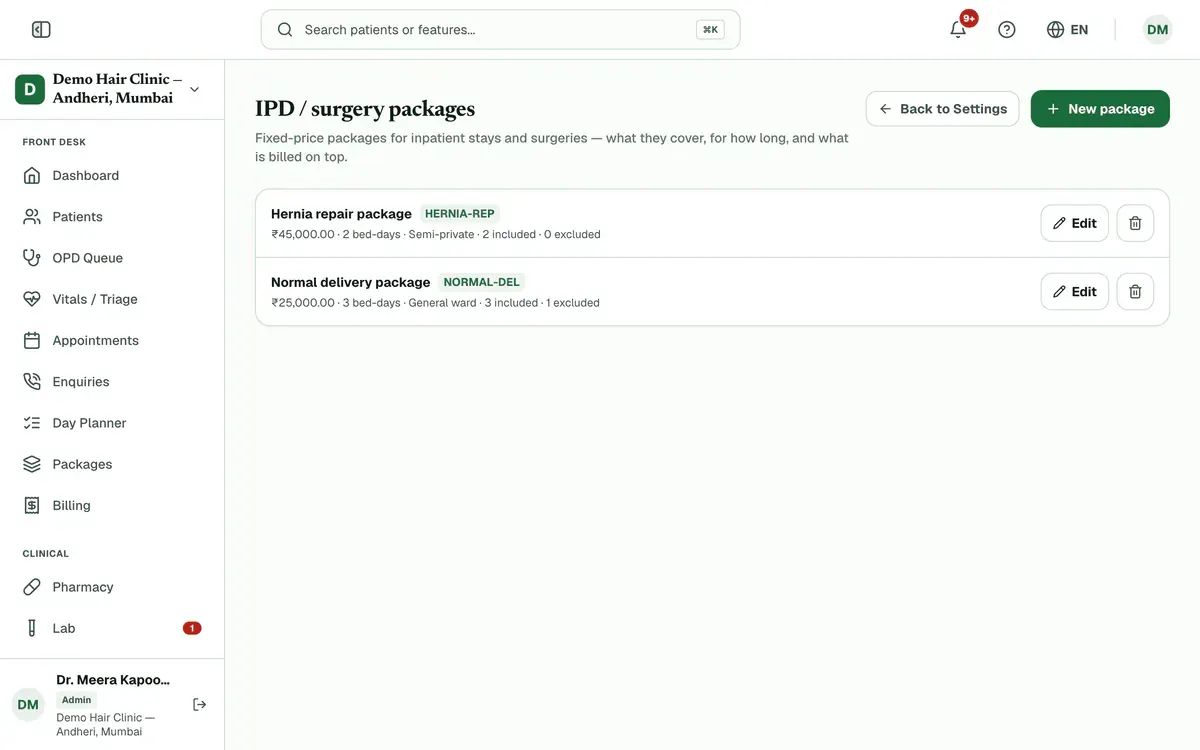Click the ₹25,000.00 package details line
The height and width of the screenshot is (750, 1200).
435,303
